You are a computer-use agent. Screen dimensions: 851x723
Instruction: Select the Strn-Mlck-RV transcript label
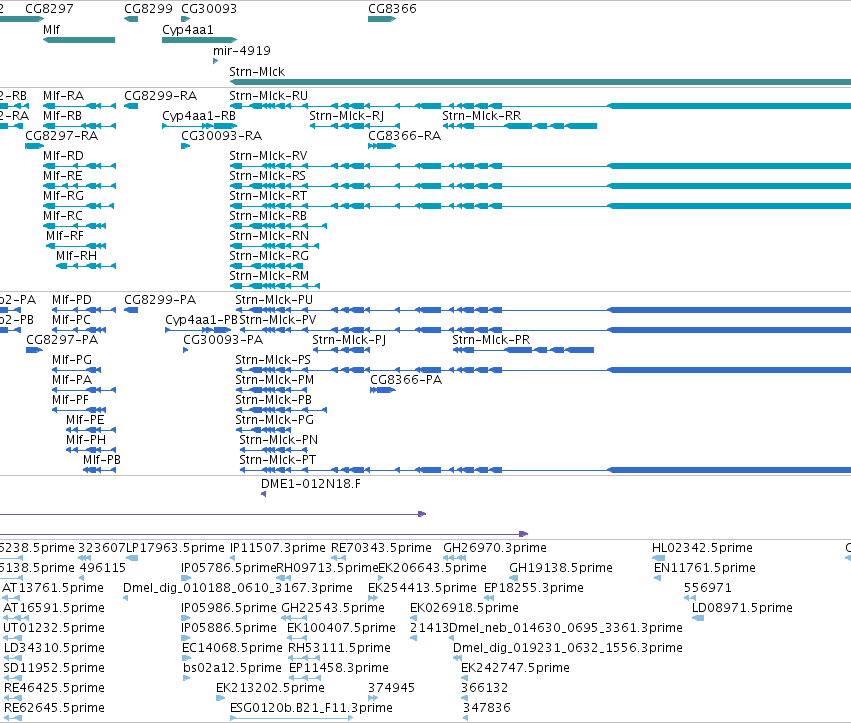(x=268, y=156)
